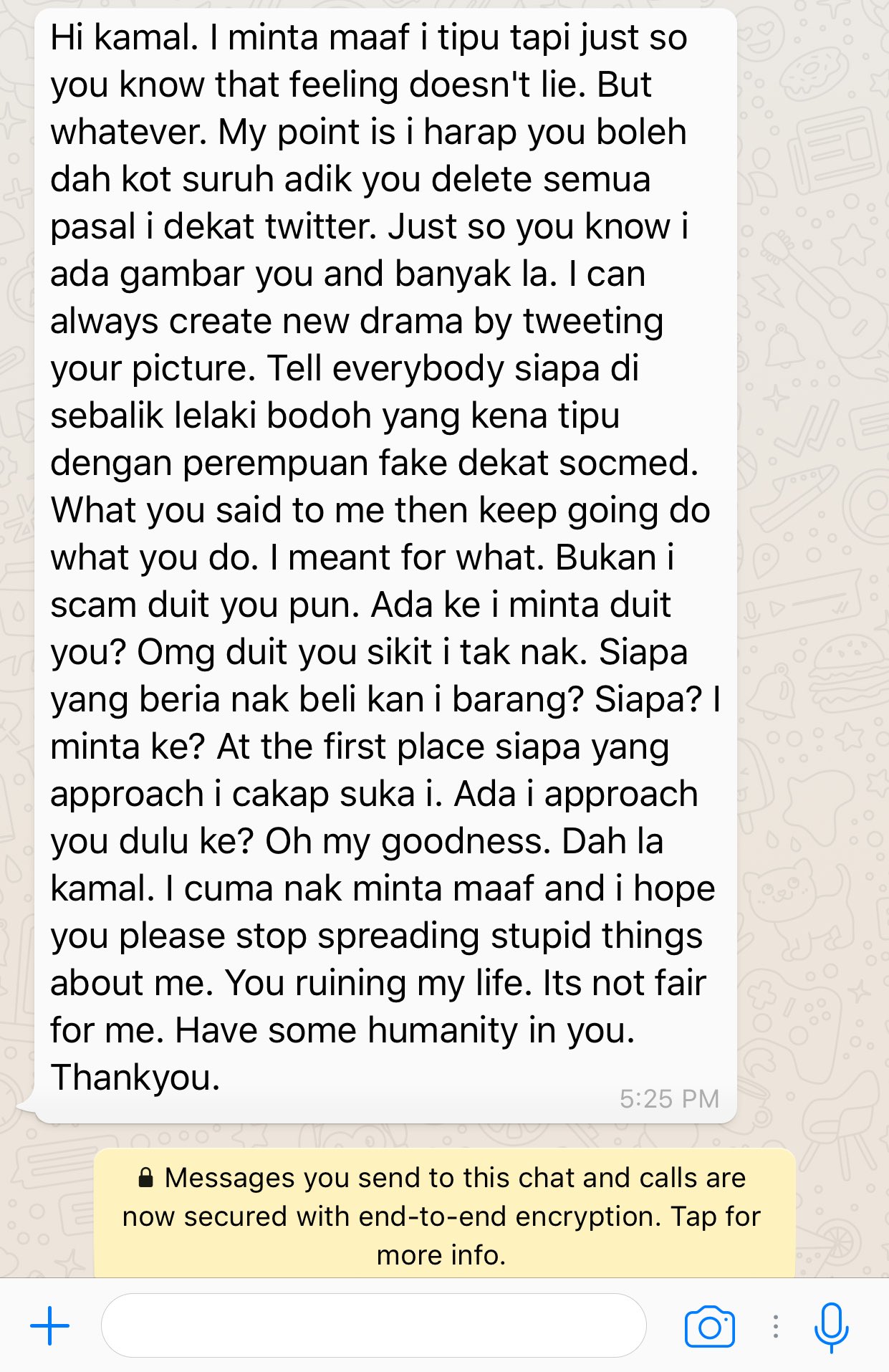This screenshot has height=1372, width=889.
Task: Tap the microphone voice message icon
Action: [x=831, y=1328]
